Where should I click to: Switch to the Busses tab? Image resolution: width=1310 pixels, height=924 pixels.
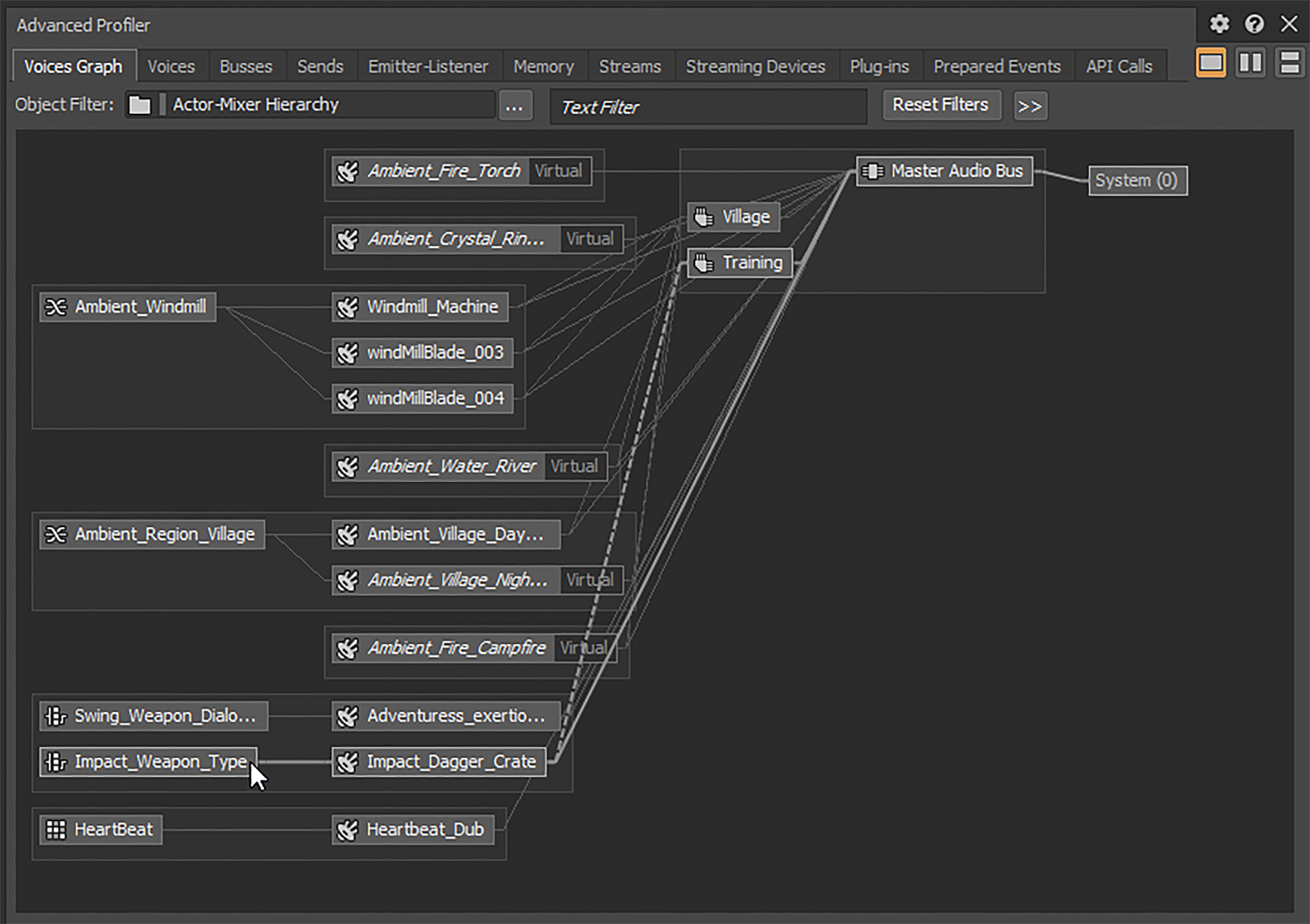click(246, 66)
